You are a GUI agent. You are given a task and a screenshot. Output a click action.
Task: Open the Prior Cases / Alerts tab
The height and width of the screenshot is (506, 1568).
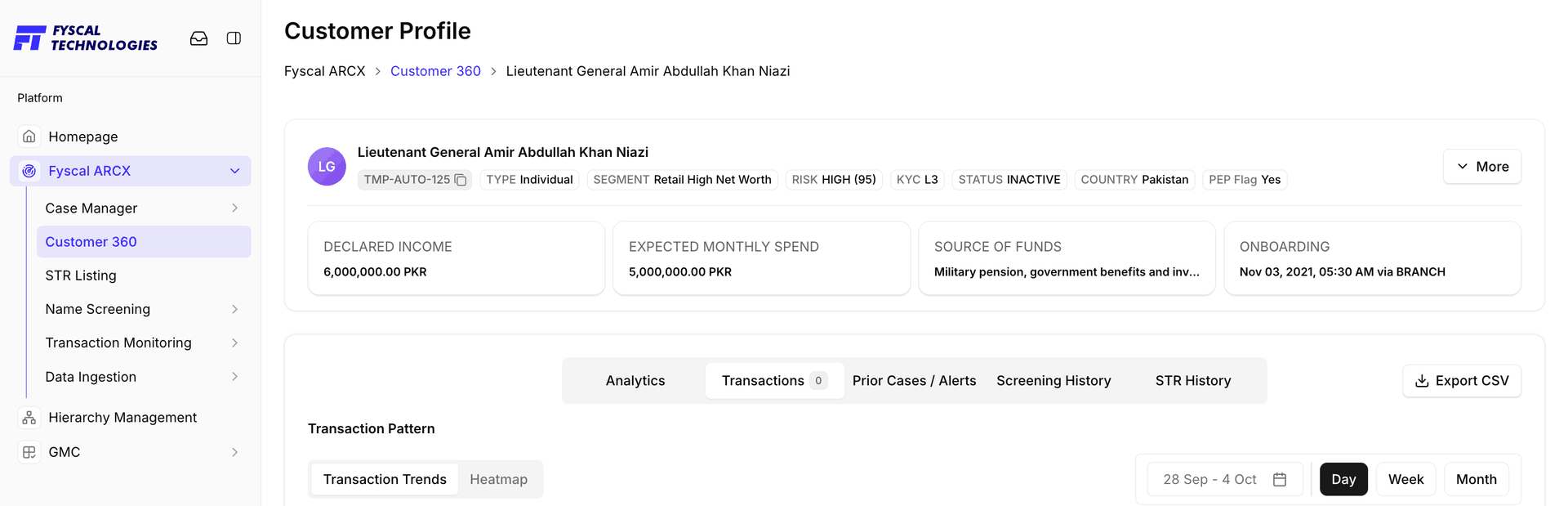click(x=915, y=381)
